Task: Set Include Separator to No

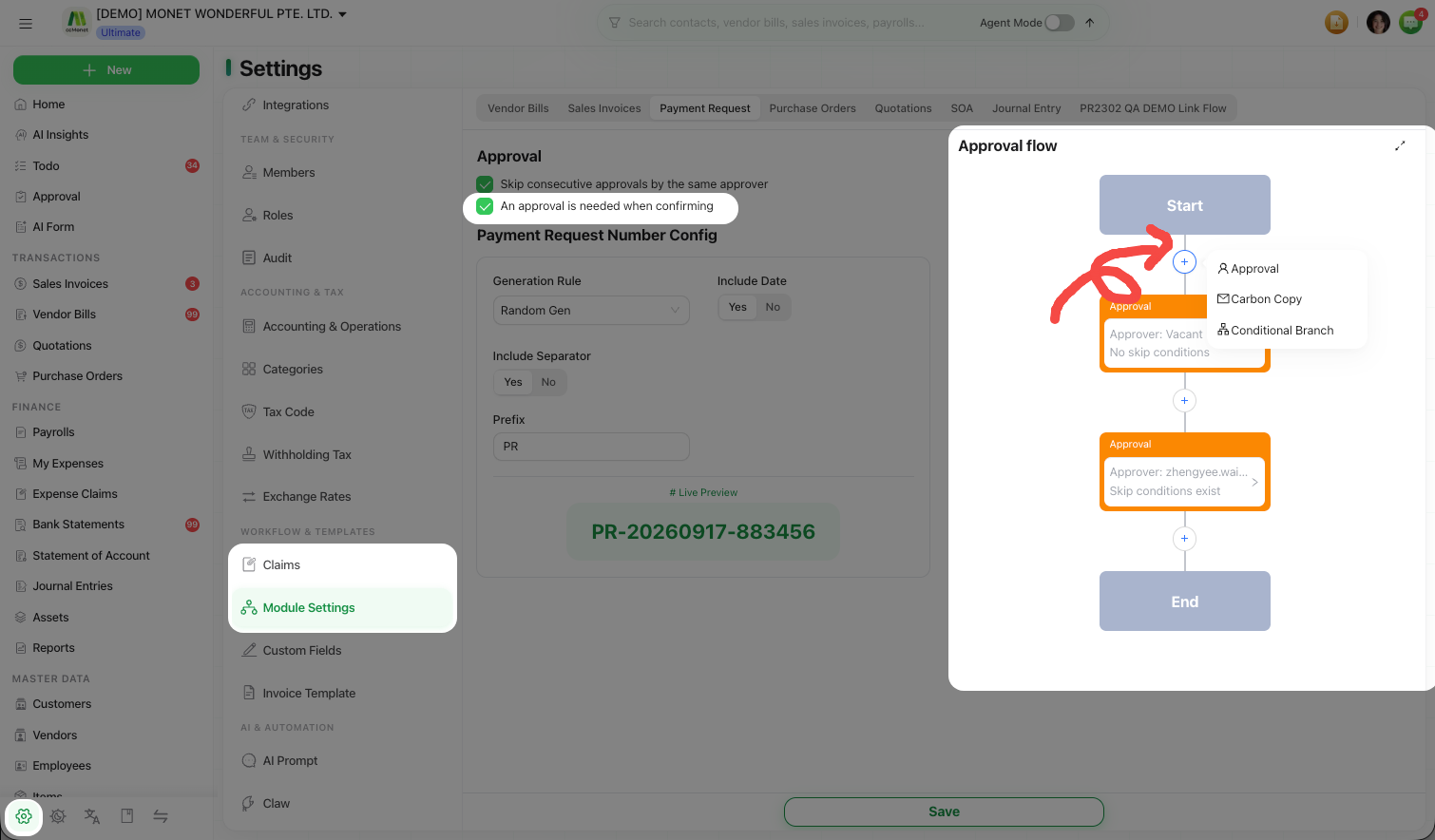Action: (x=548, y=382)
